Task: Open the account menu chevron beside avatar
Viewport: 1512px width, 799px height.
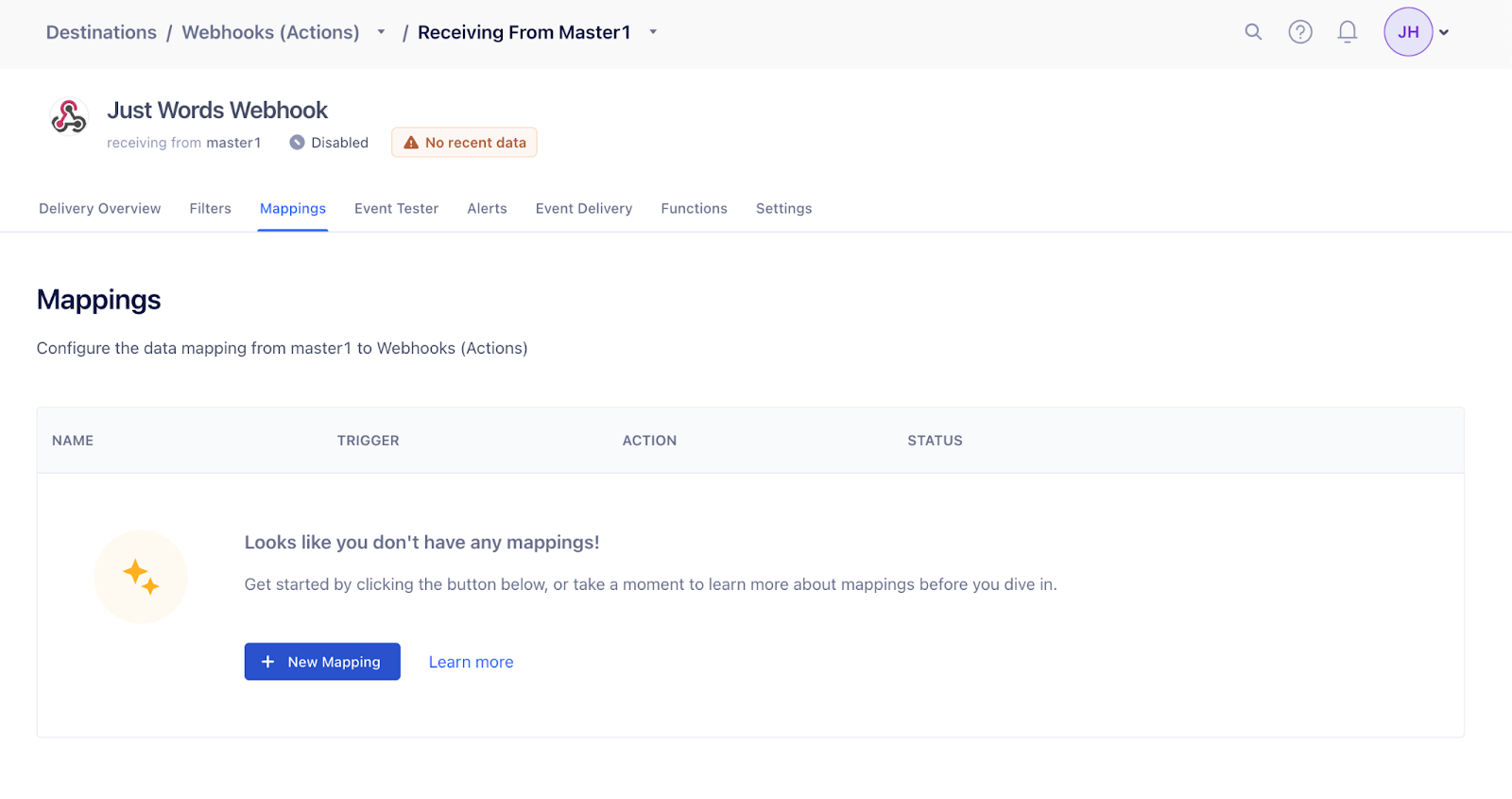Action: [x=1444, y=32]
